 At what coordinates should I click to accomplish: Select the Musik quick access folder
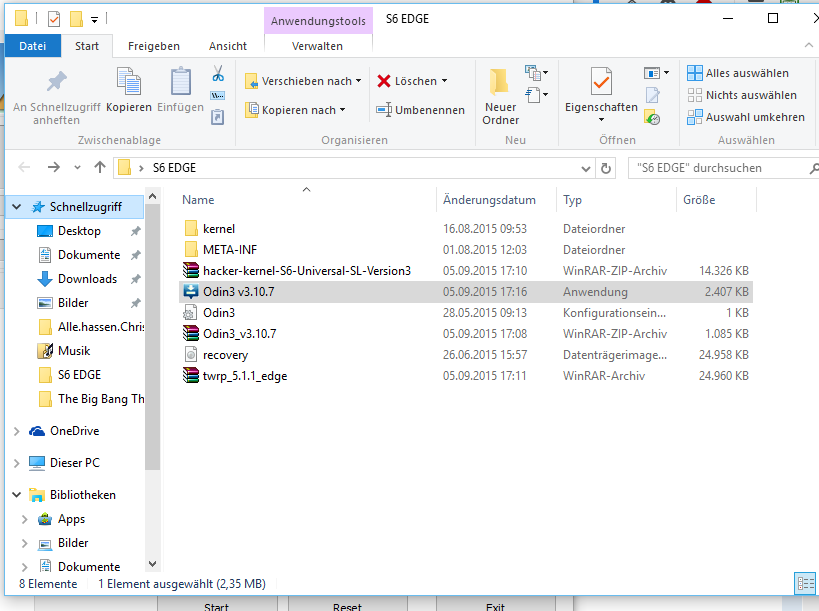click(74, 351)
